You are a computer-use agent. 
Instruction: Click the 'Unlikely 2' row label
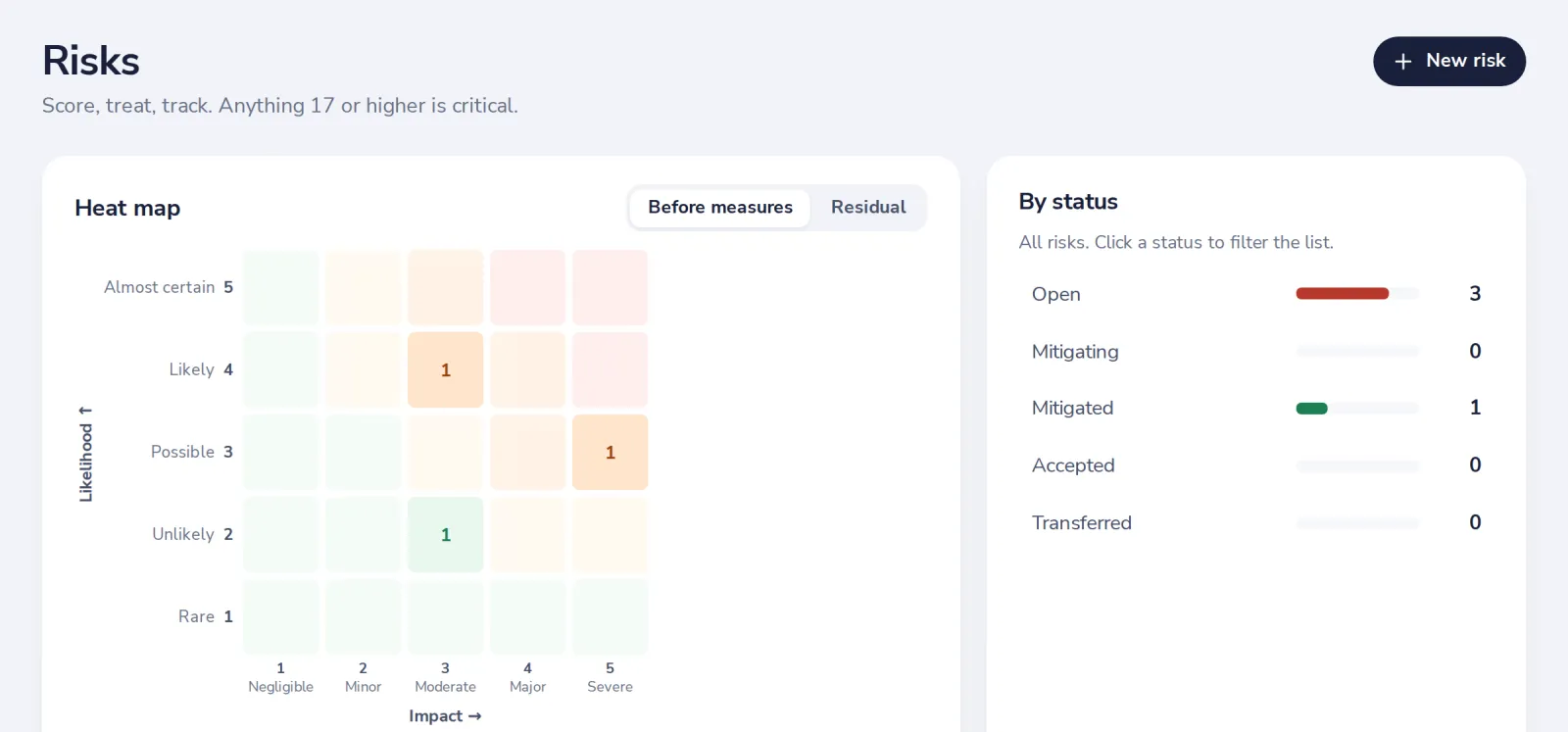[192, 534]
